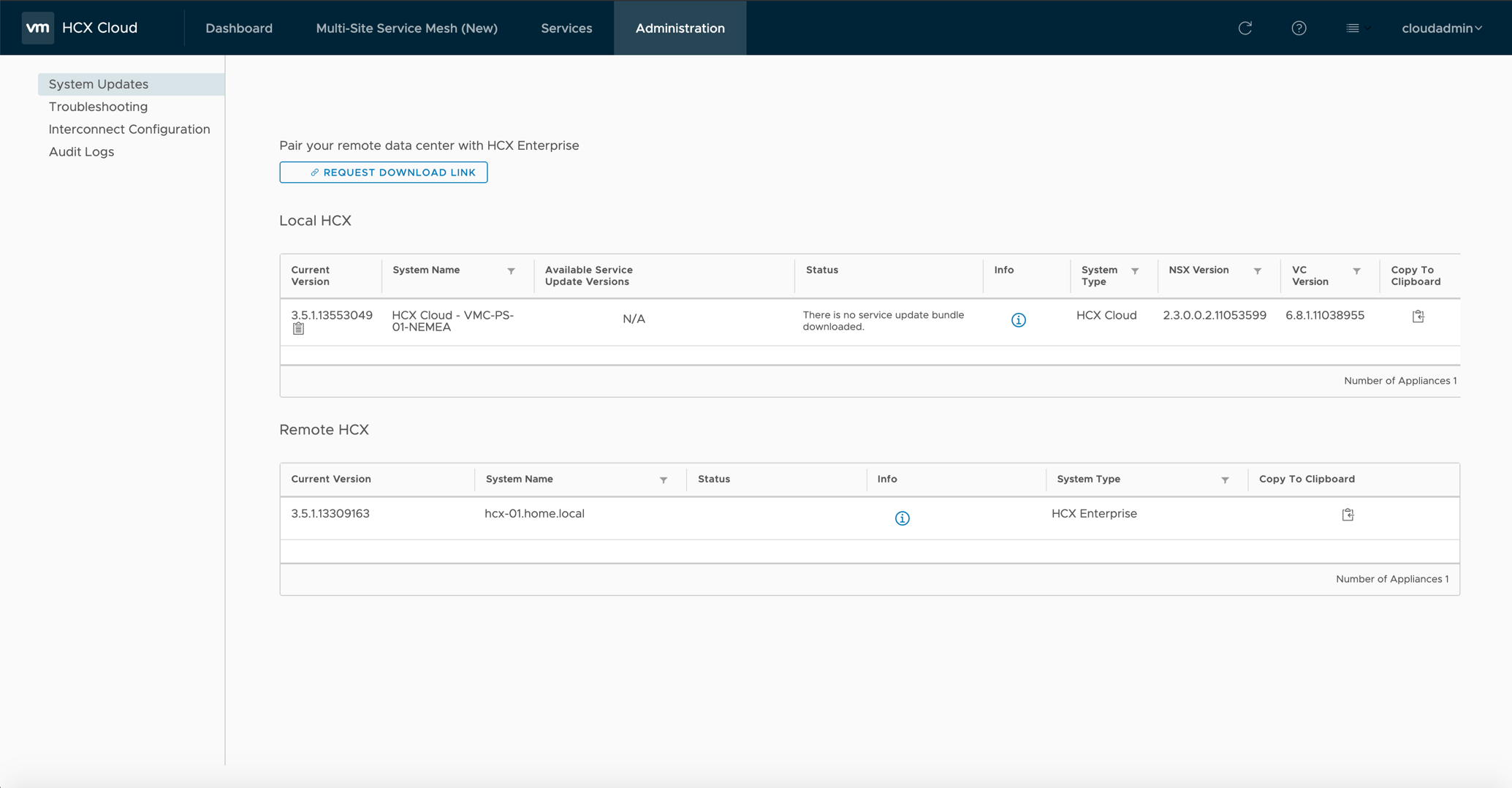Click the refresh icon in top bar
This screenshot has height=788, width=1512.
[x=1245, y=28]
